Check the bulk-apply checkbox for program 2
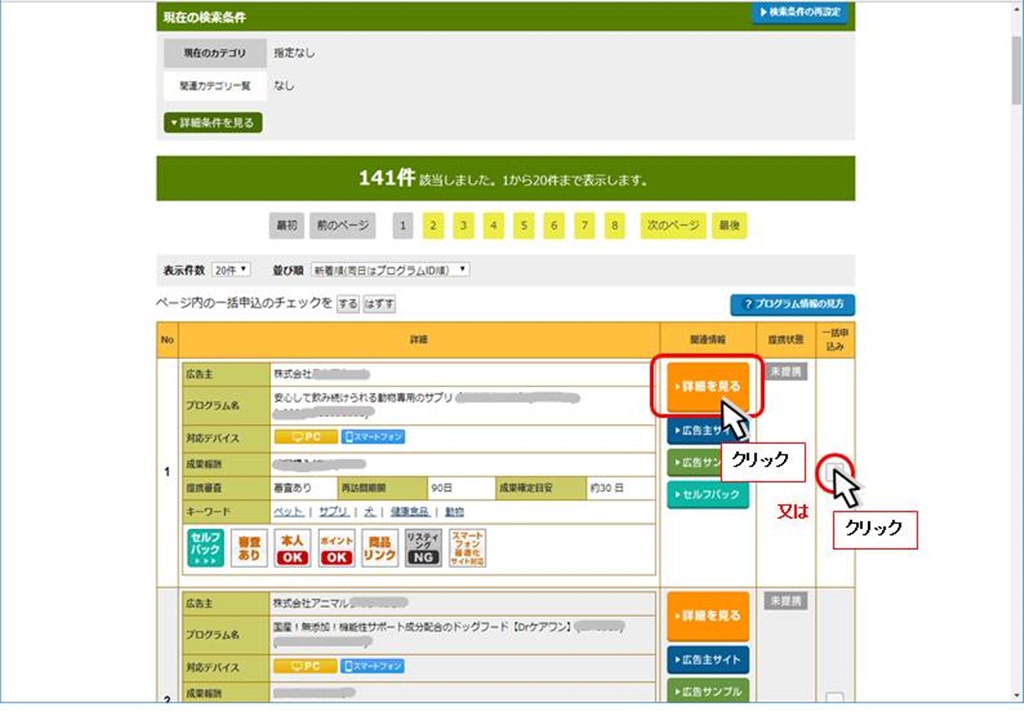1024x711 pixels. pos(835,699)
